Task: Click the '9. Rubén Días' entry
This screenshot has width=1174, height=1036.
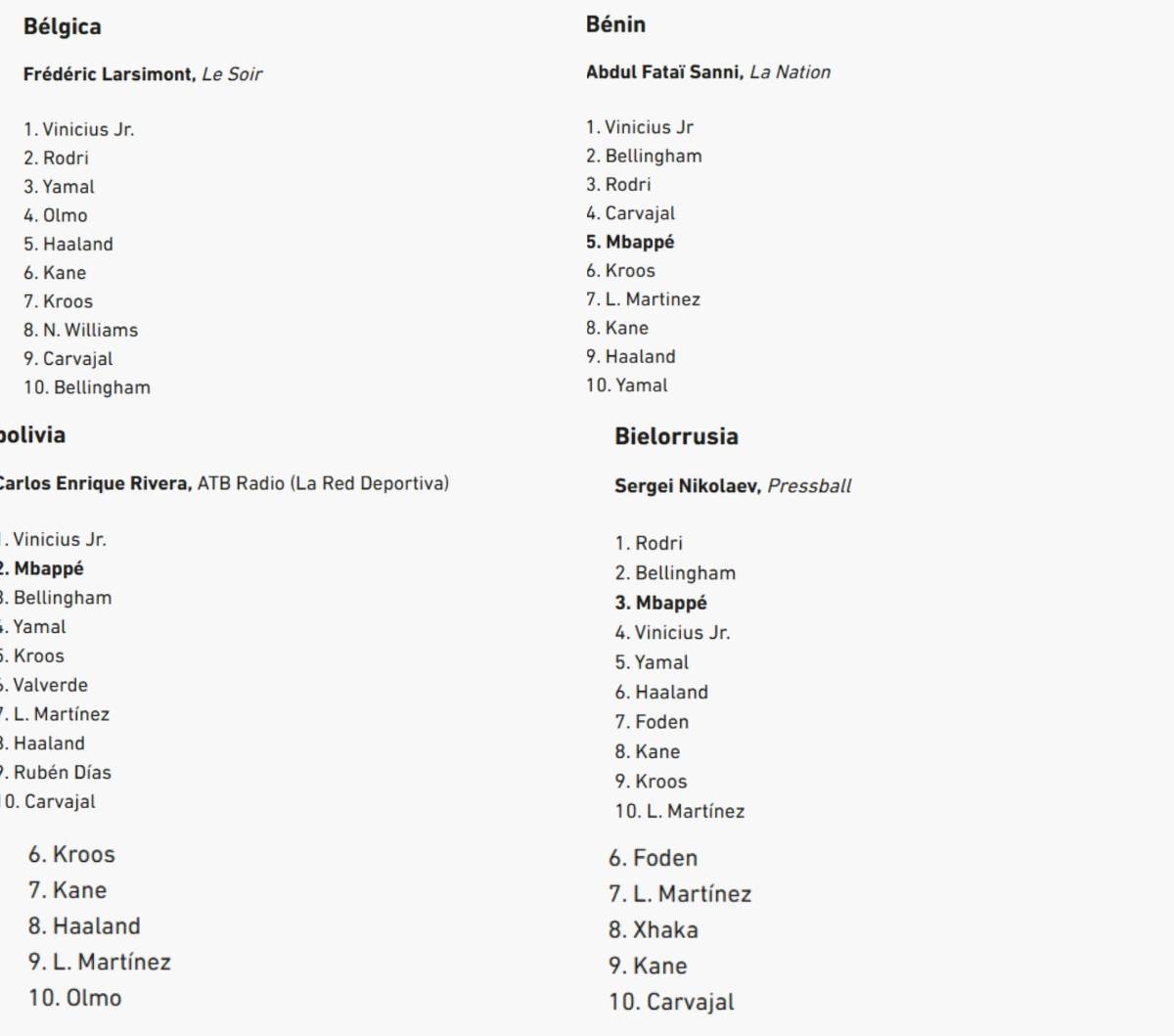Action: pyautogui.click(x=57, y=772)
